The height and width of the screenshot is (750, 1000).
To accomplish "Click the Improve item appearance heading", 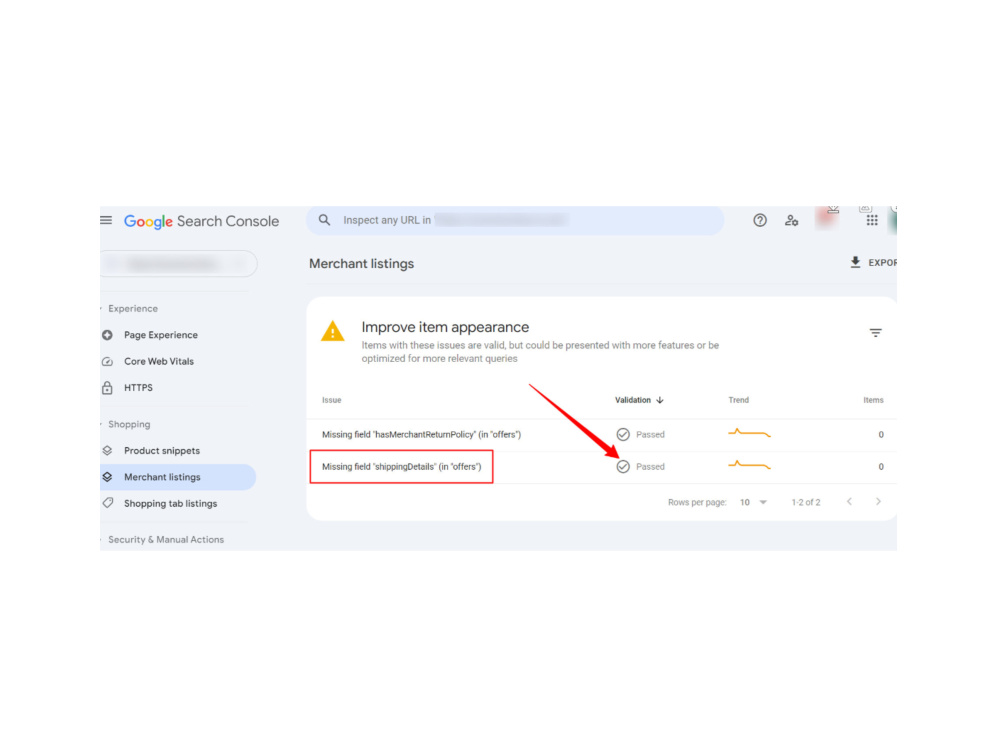I will pos(445,327).
